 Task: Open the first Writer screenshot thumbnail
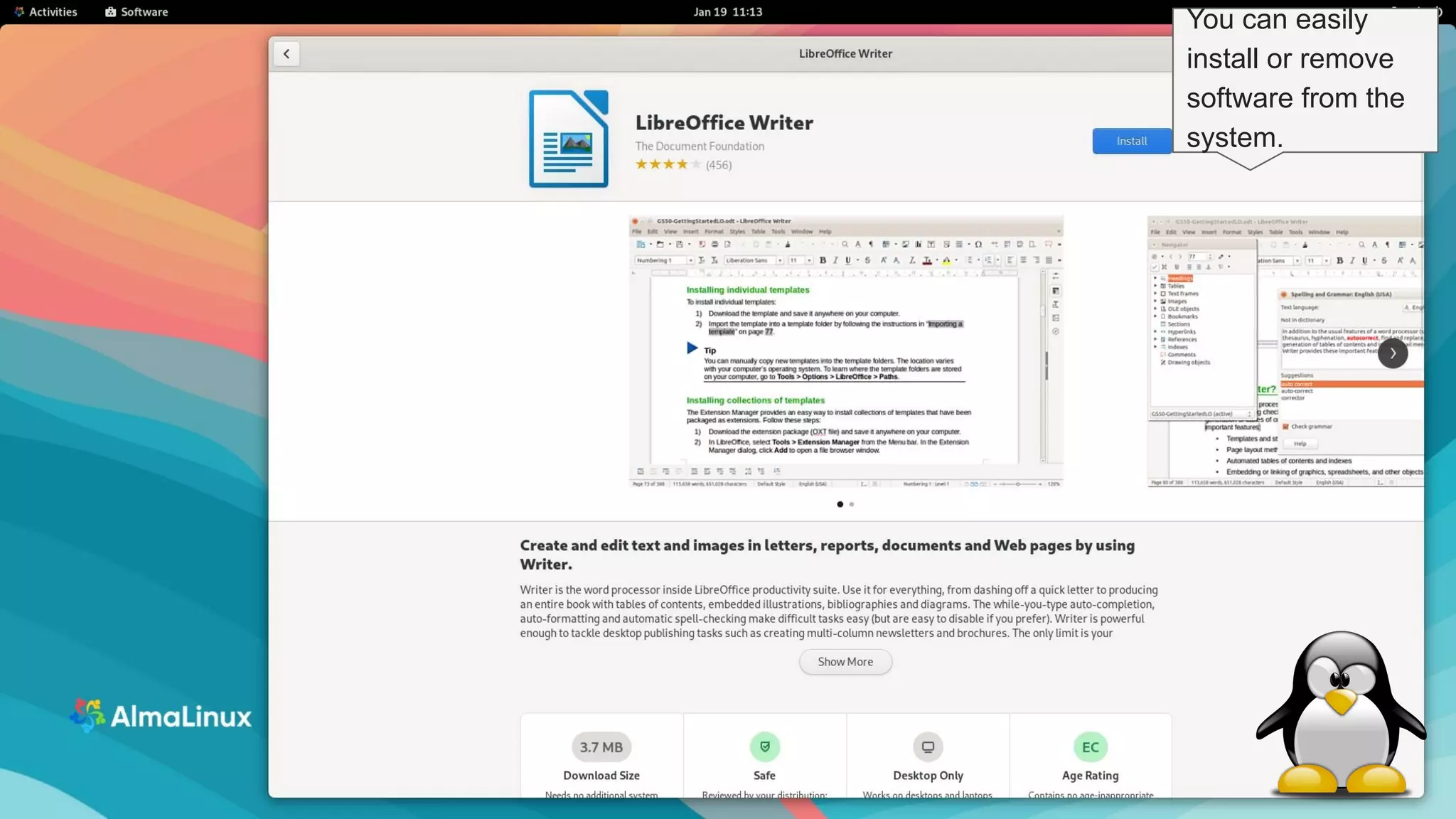[x=846, y=352]
